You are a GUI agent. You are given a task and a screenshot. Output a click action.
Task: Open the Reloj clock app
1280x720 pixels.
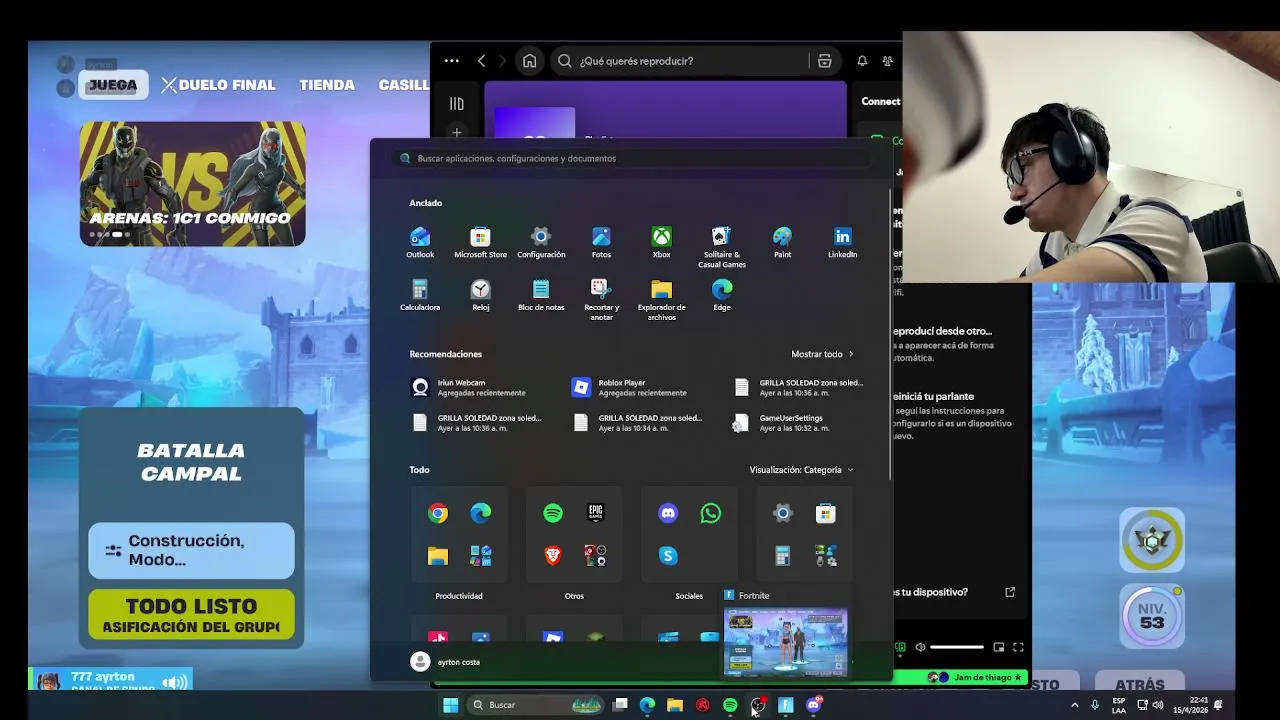[x=481, y=295]
